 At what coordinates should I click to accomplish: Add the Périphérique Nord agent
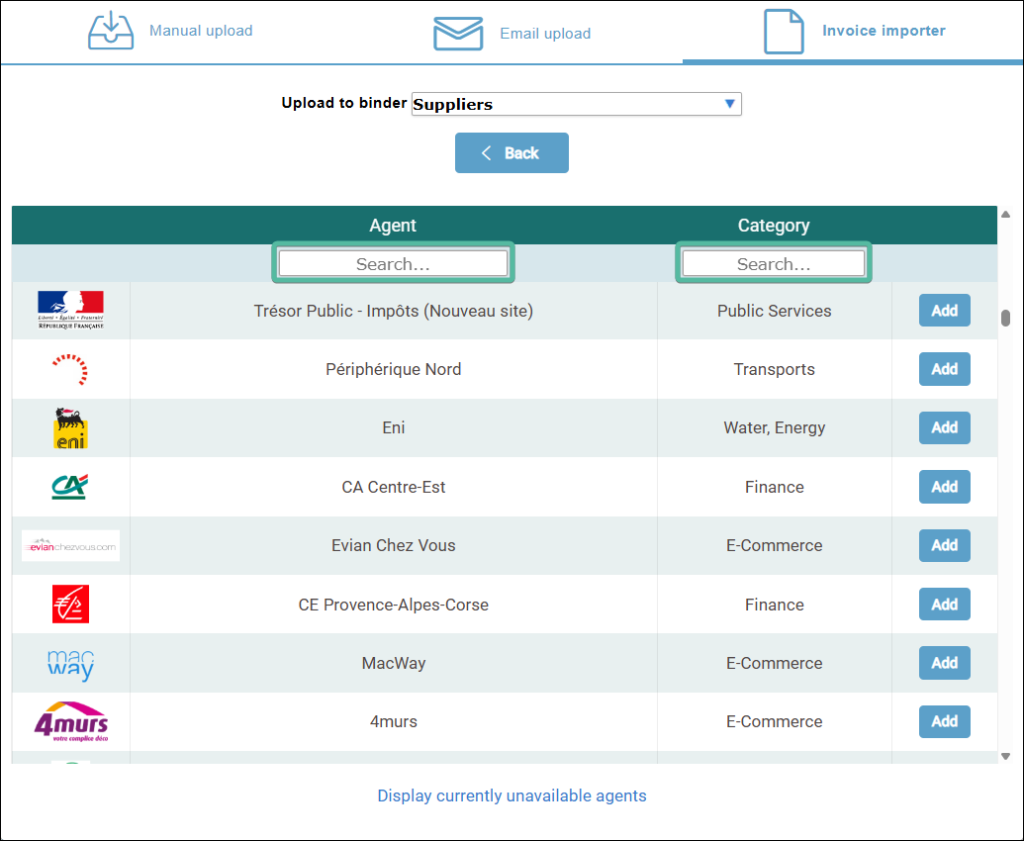pyautogui.click(x=944, y=369)
